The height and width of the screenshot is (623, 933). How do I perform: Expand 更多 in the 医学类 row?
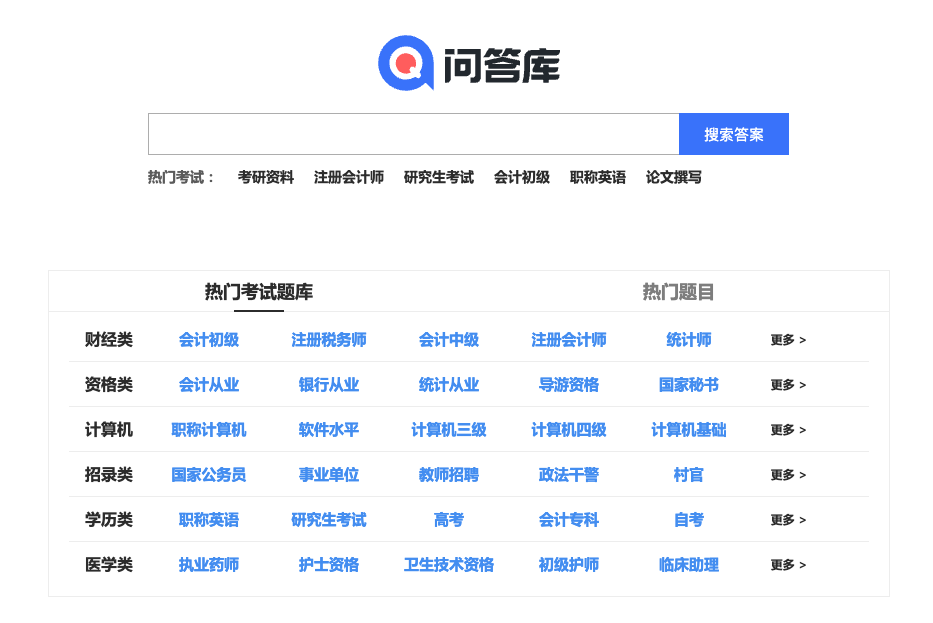tap(788, 565)
